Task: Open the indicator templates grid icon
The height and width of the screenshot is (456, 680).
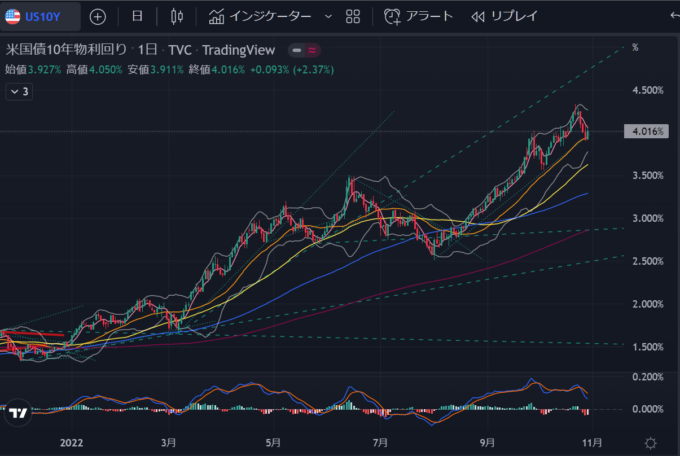Action: point(353,17)
